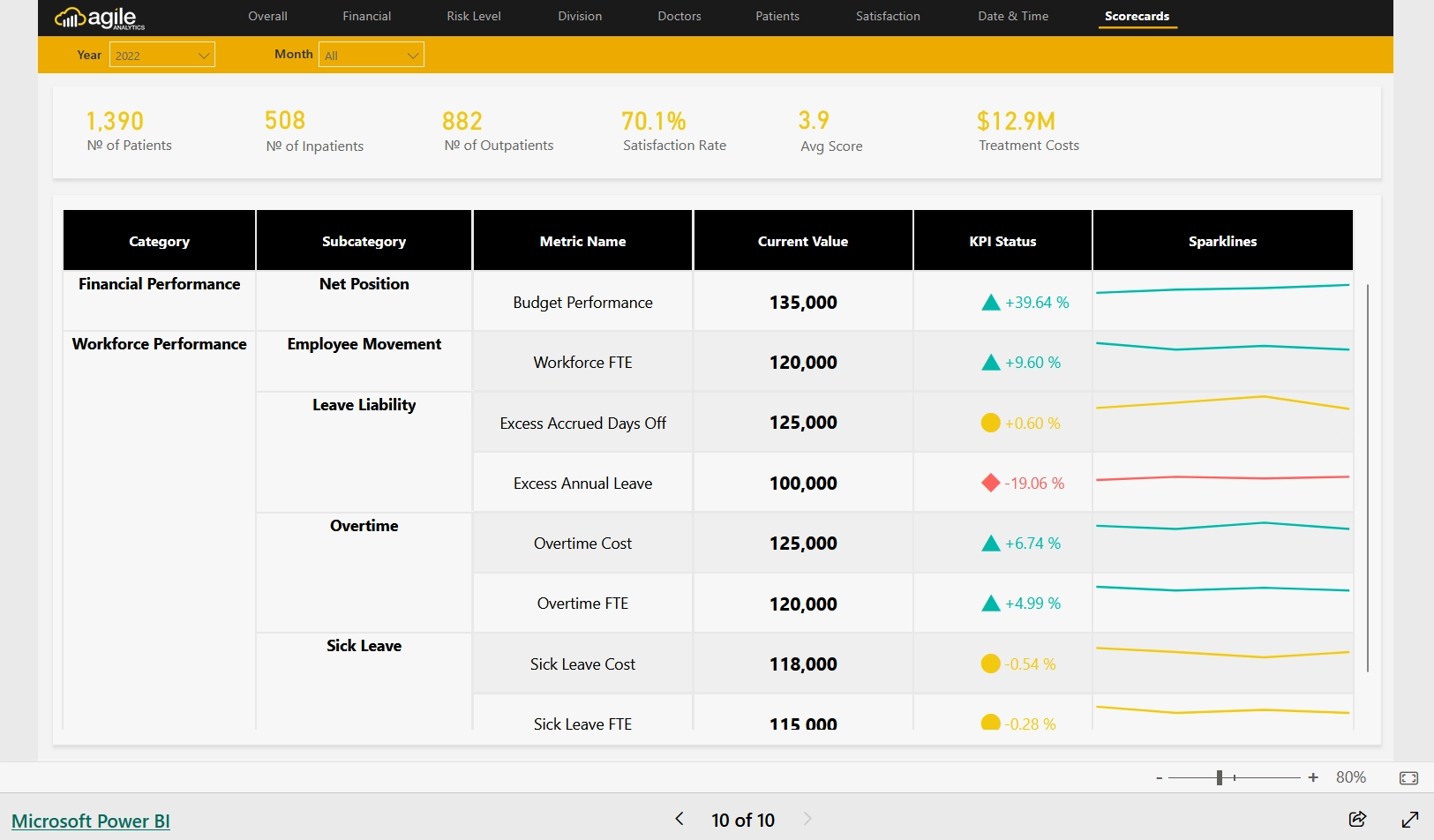This screenshot has width=1434, height=840.
Task: Click the scorecard table vertical scrollbar
Action: 1367,477
